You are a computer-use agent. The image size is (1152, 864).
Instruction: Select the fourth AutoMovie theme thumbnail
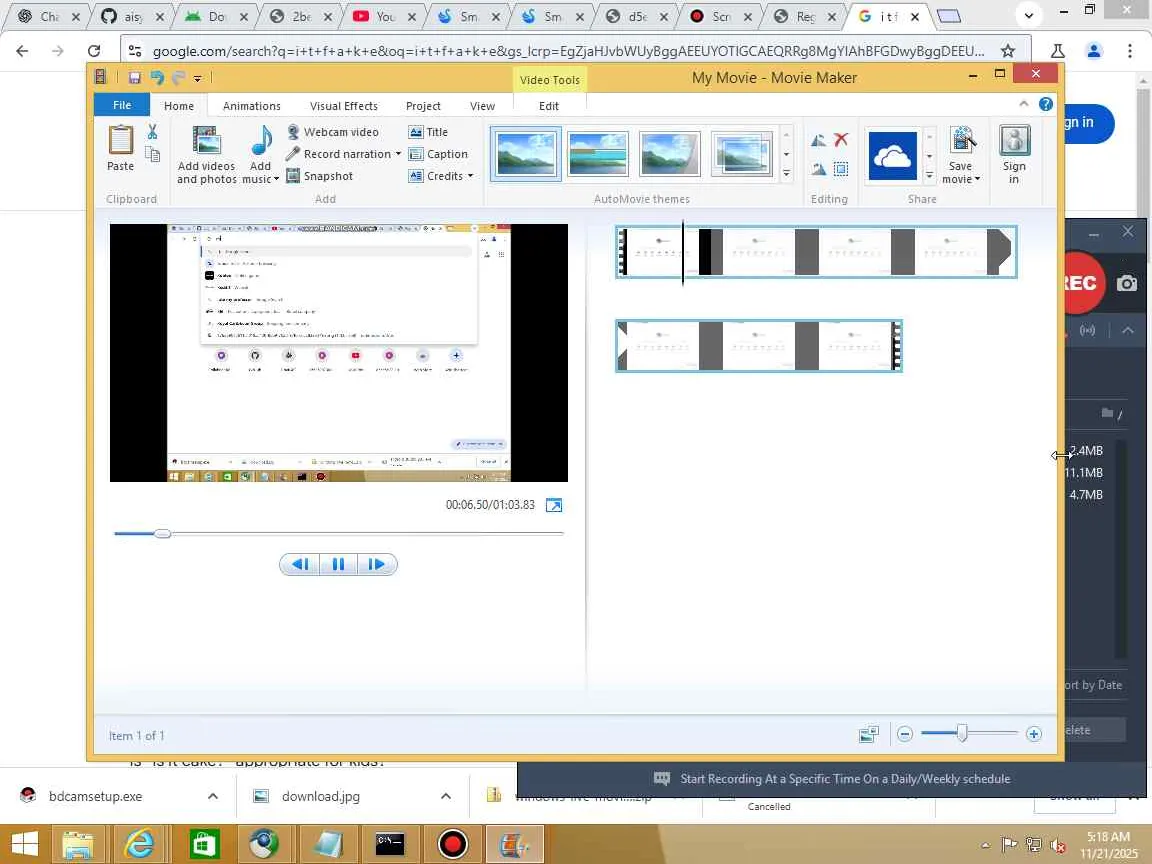click(x=742, y=154)
